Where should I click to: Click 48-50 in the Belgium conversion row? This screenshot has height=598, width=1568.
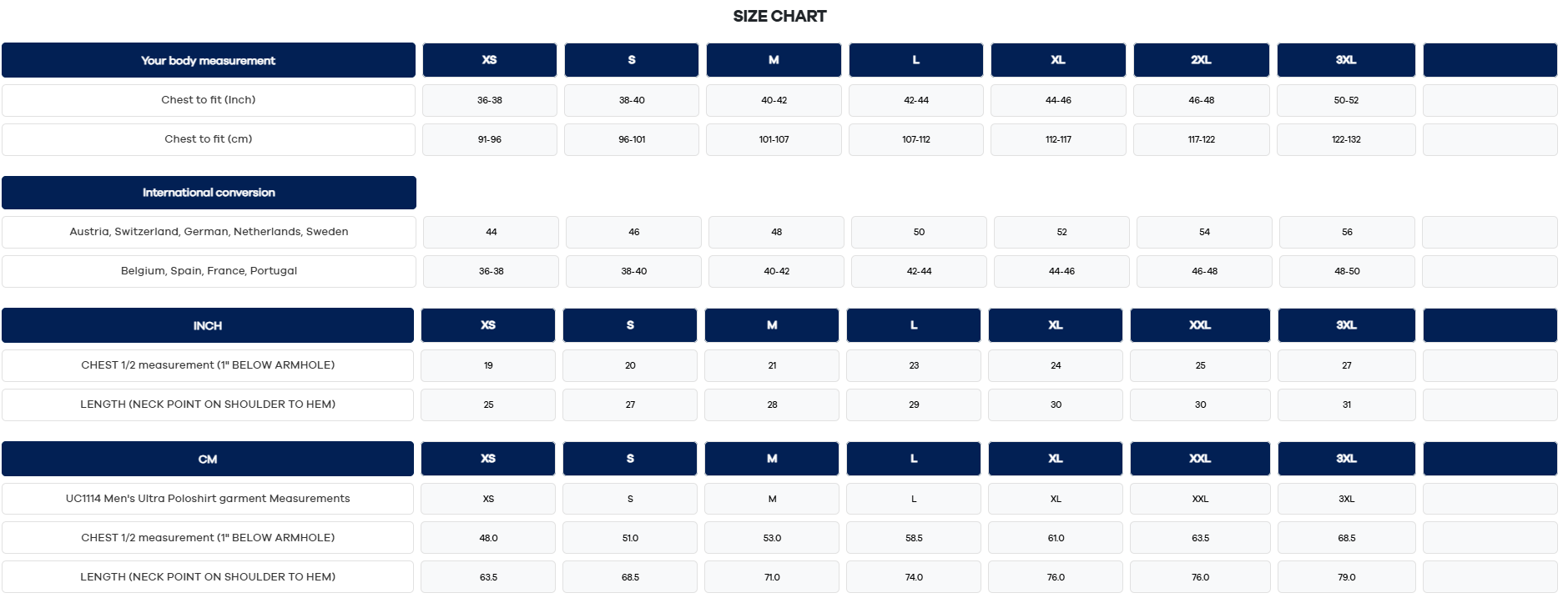pos(1346,271)
